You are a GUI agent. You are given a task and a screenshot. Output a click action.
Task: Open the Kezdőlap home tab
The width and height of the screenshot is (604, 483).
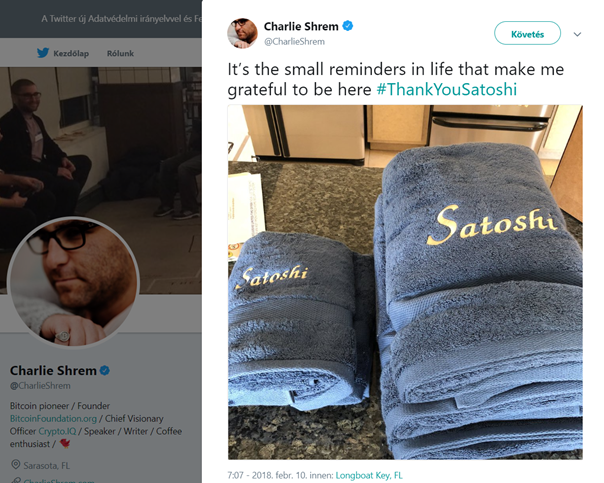pos(71,53)
